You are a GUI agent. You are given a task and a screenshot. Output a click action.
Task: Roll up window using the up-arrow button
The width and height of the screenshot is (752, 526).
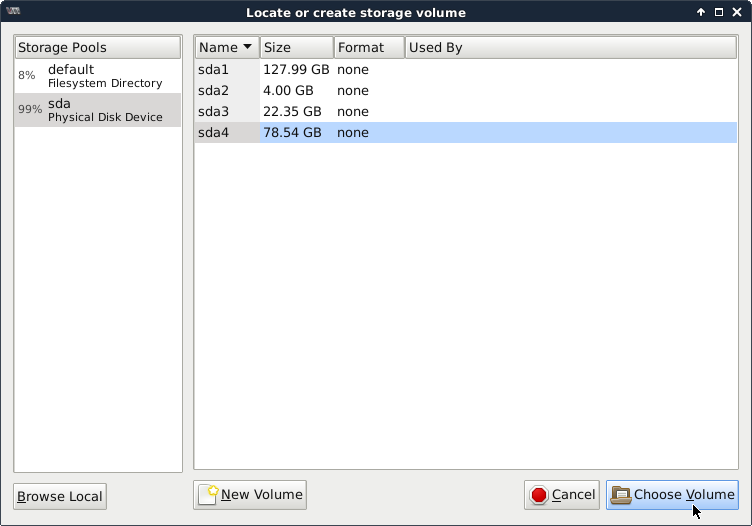(x=700, y=12)
